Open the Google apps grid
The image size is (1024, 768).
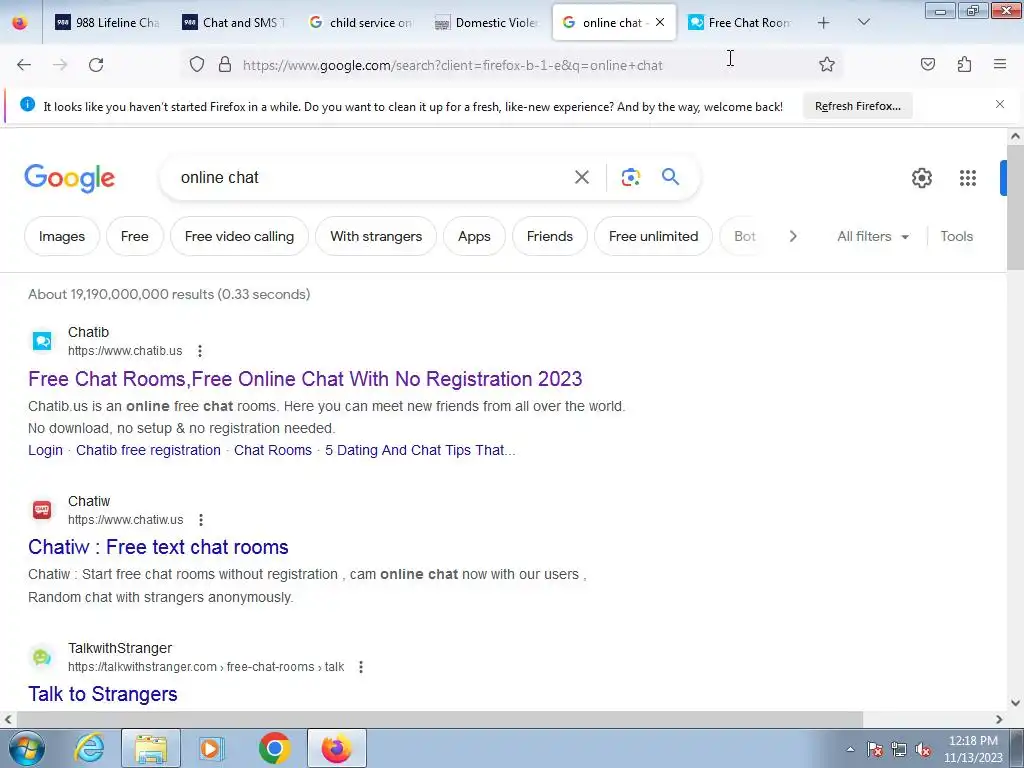click(968, 178)
